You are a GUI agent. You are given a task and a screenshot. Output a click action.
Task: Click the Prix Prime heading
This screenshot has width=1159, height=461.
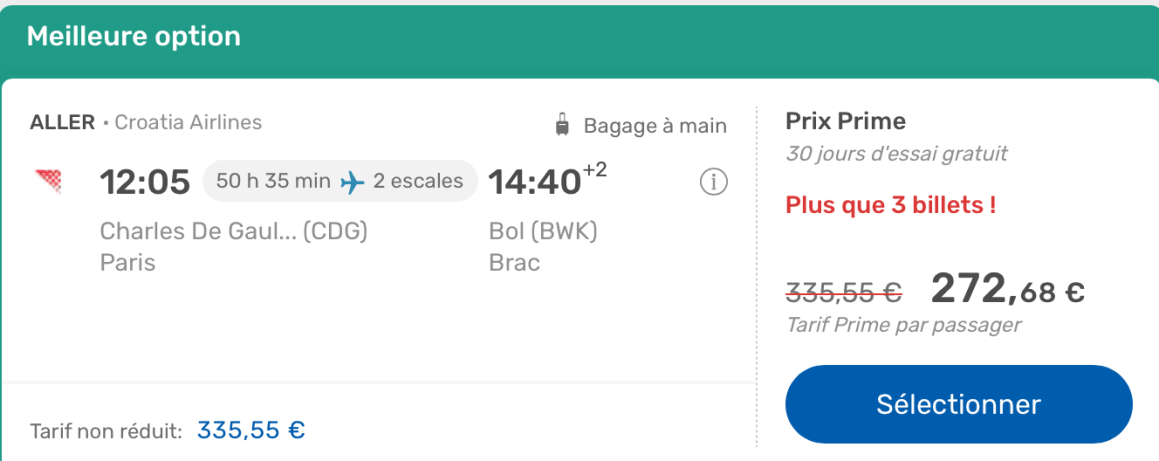(845, 122)
